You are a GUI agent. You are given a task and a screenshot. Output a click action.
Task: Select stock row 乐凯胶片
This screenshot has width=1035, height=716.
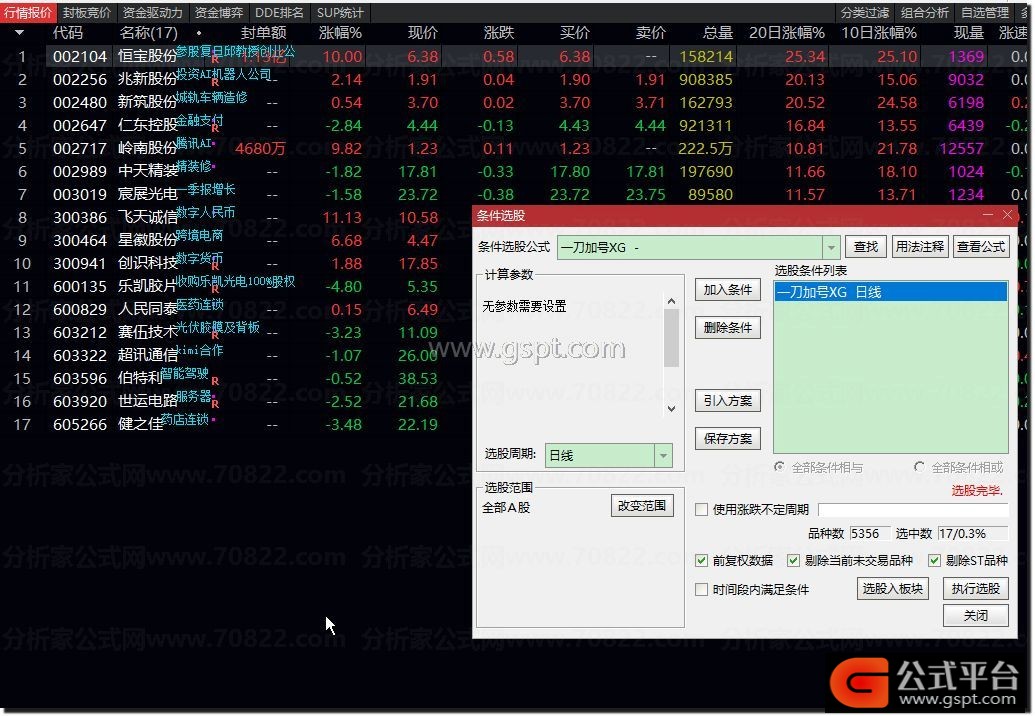148,286
